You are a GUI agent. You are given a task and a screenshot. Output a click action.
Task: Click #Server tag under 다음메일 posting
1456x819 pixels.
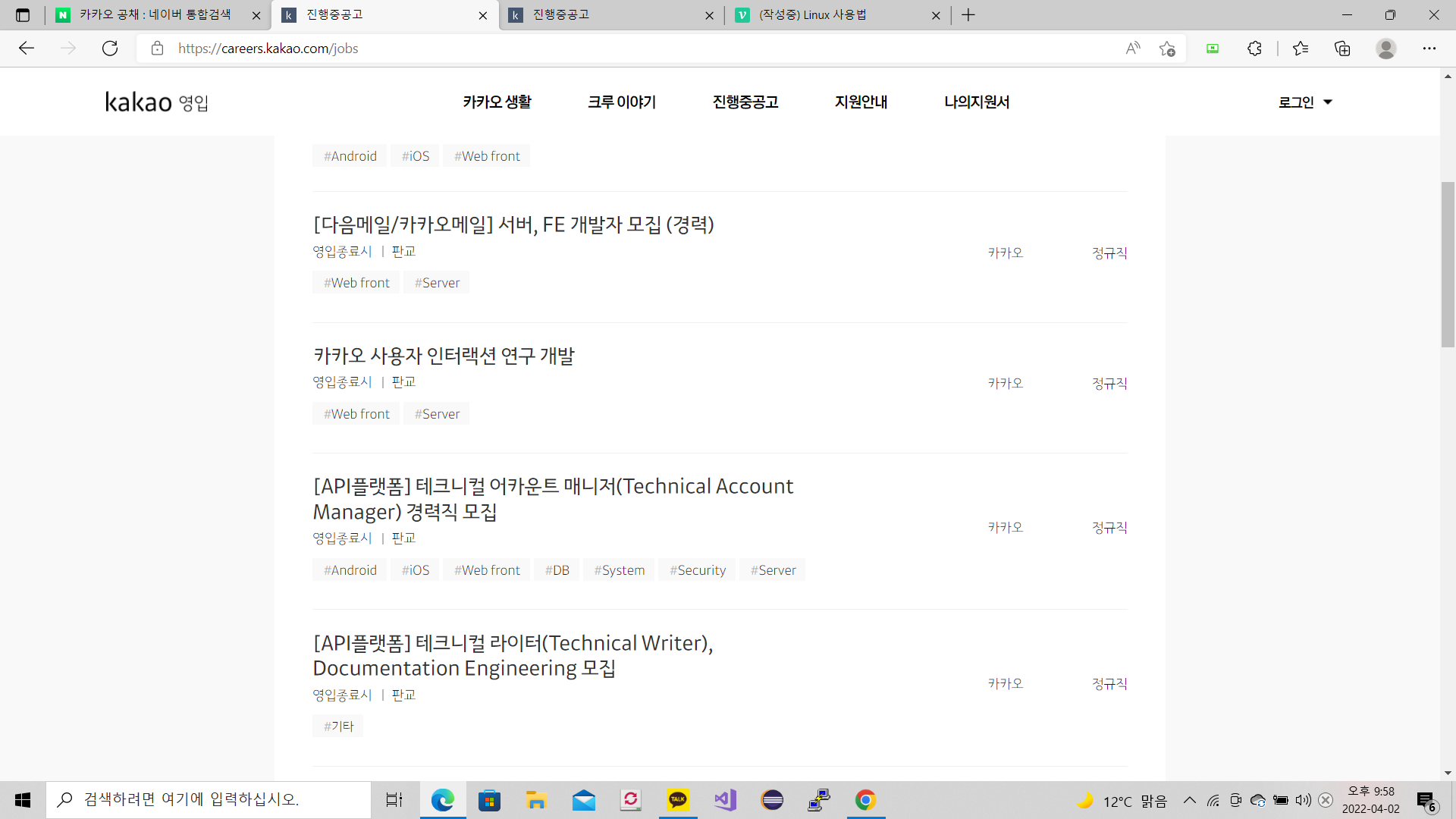point(437,283)
